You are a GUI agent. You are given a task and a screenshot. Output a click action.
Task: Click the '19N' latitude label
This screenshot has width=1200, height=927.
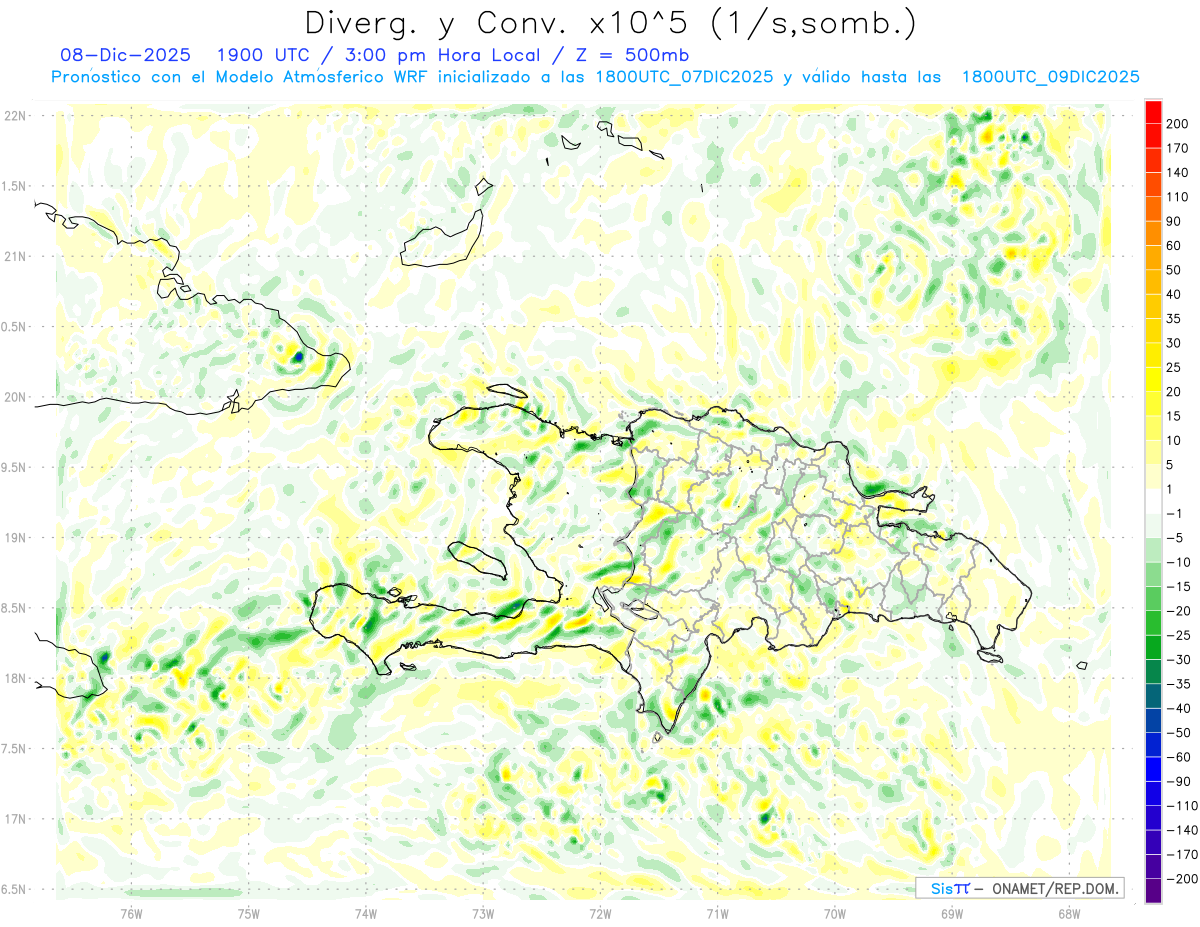point(15,537)
